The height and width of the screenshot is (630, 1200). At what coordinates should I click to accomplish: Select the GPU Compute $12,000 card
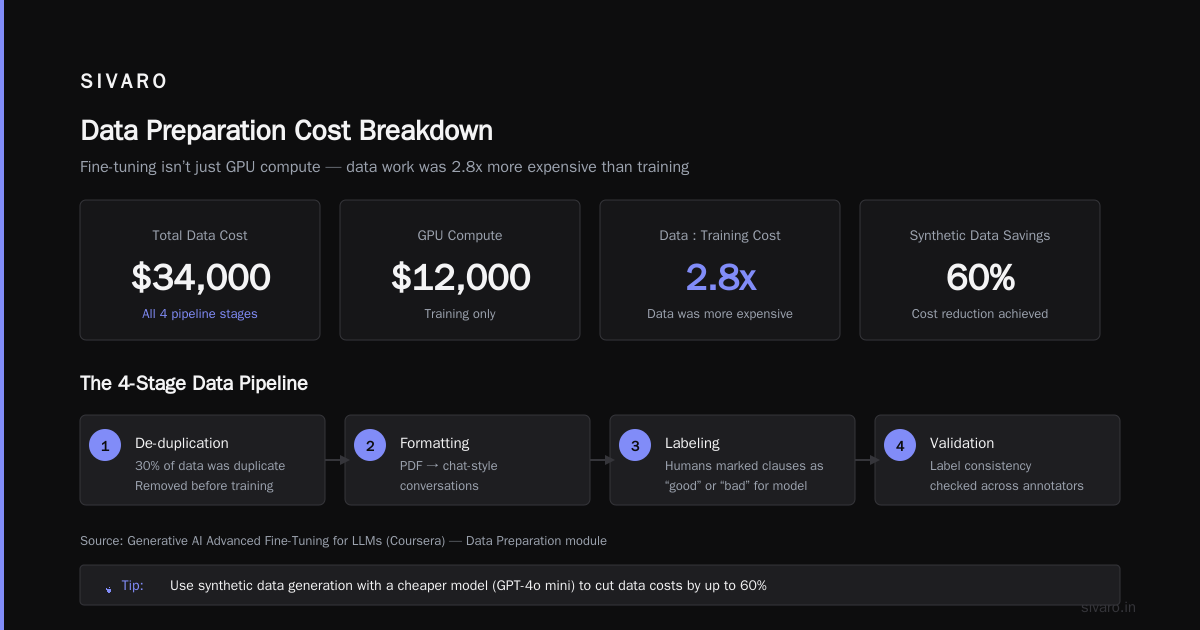click(460, 270)
